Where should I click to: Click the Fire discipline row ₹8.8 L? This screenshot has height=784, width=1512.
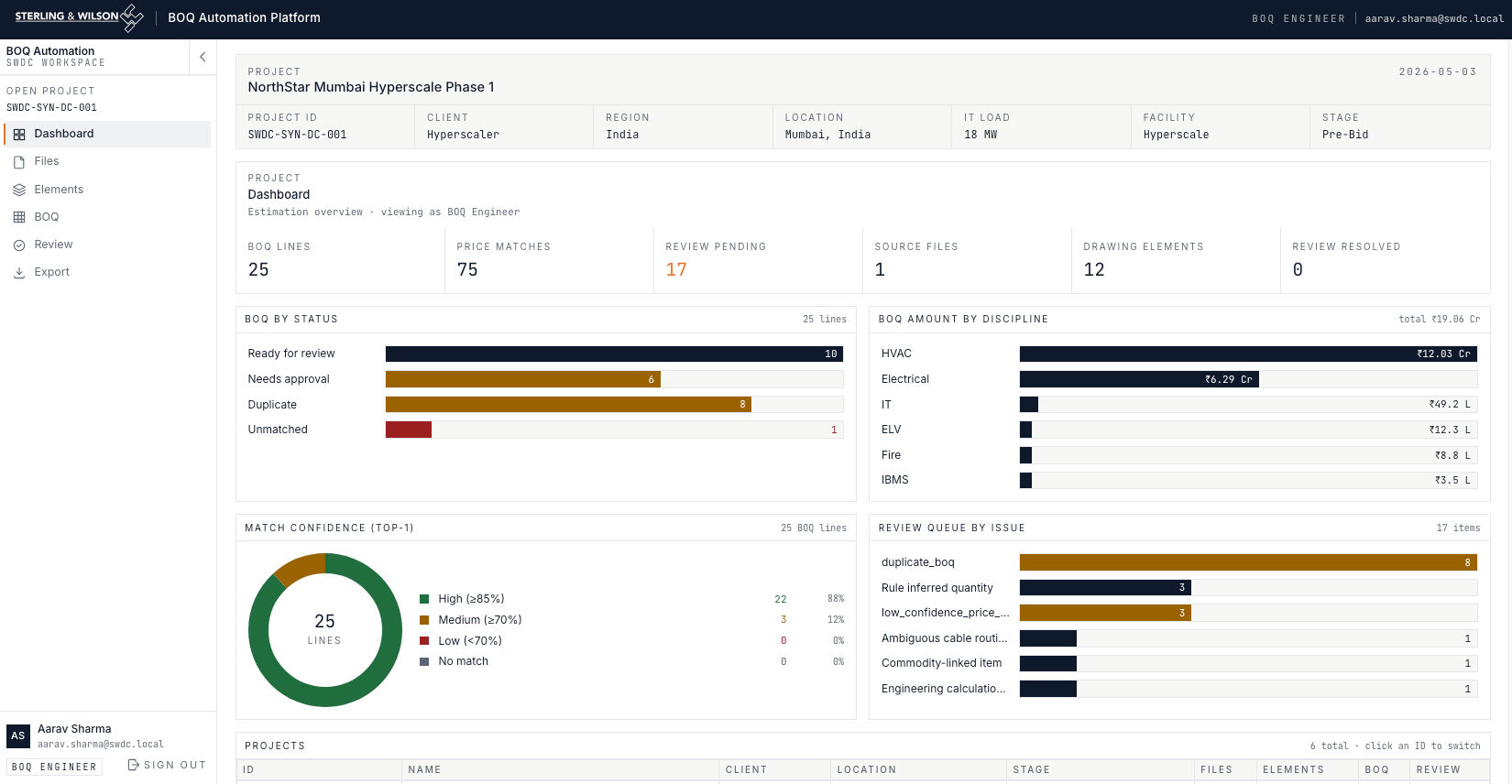tap(1178, 455)
